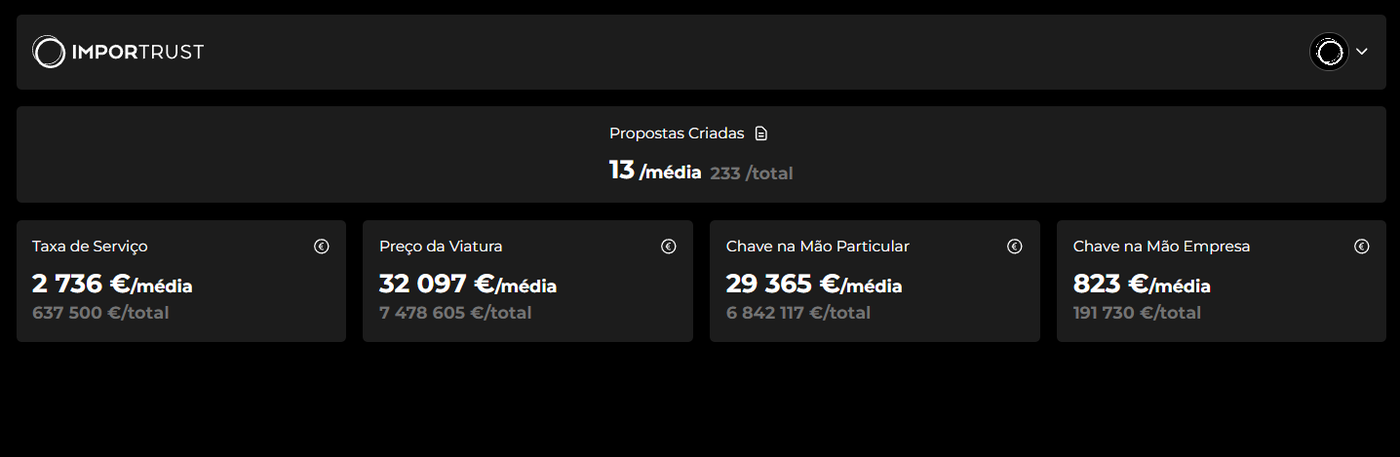Click euro icon on Chave na Mão Particular
This screenshot has width=1400, height=457.
click(1014, 246)
